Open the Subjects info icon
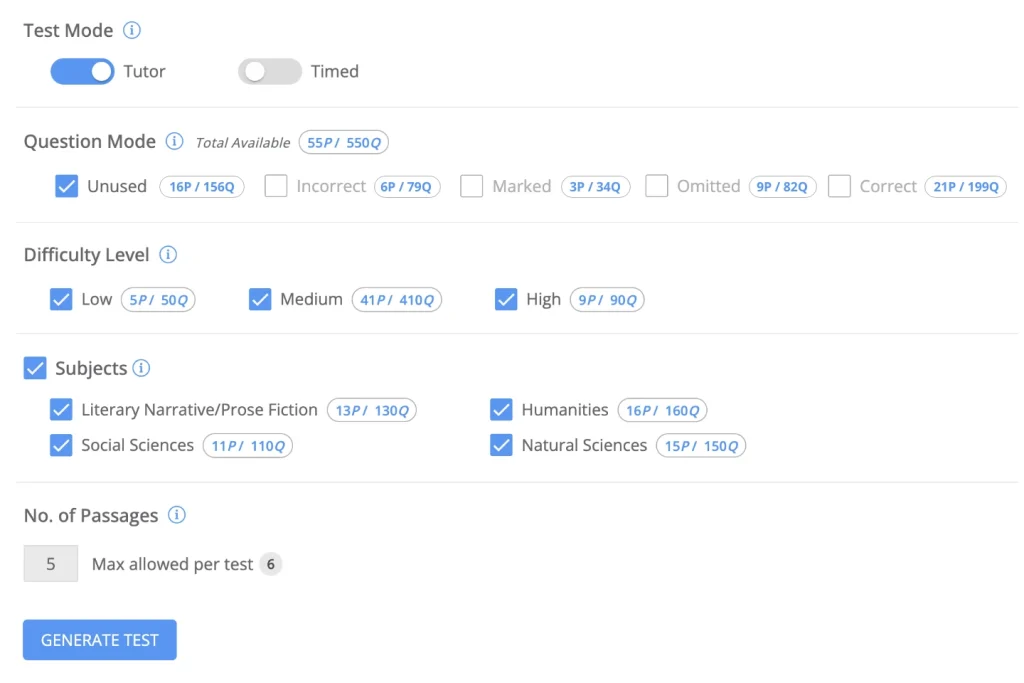The width and height of the screenshot is (1024, 683). [x=141, y=368]
